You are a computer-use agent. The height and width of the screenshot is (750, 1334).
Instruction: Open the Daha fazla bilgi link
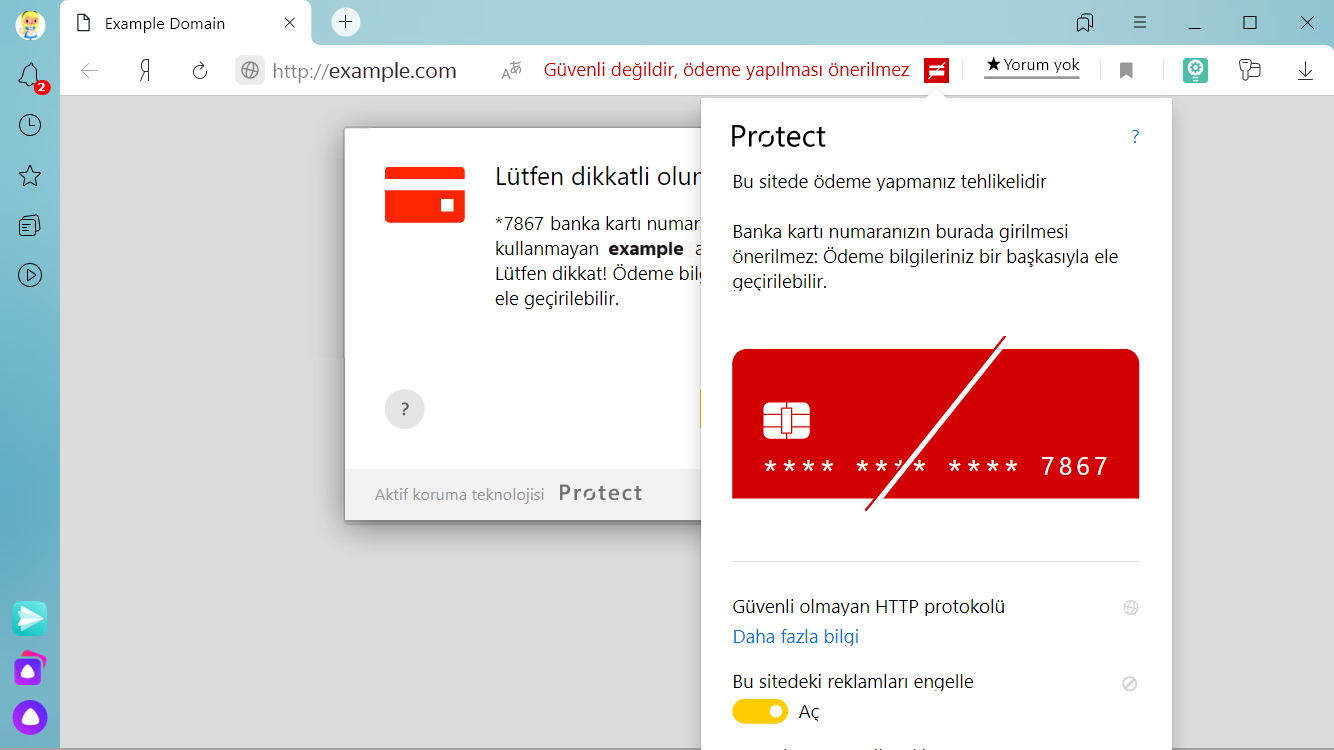[796, 637]
